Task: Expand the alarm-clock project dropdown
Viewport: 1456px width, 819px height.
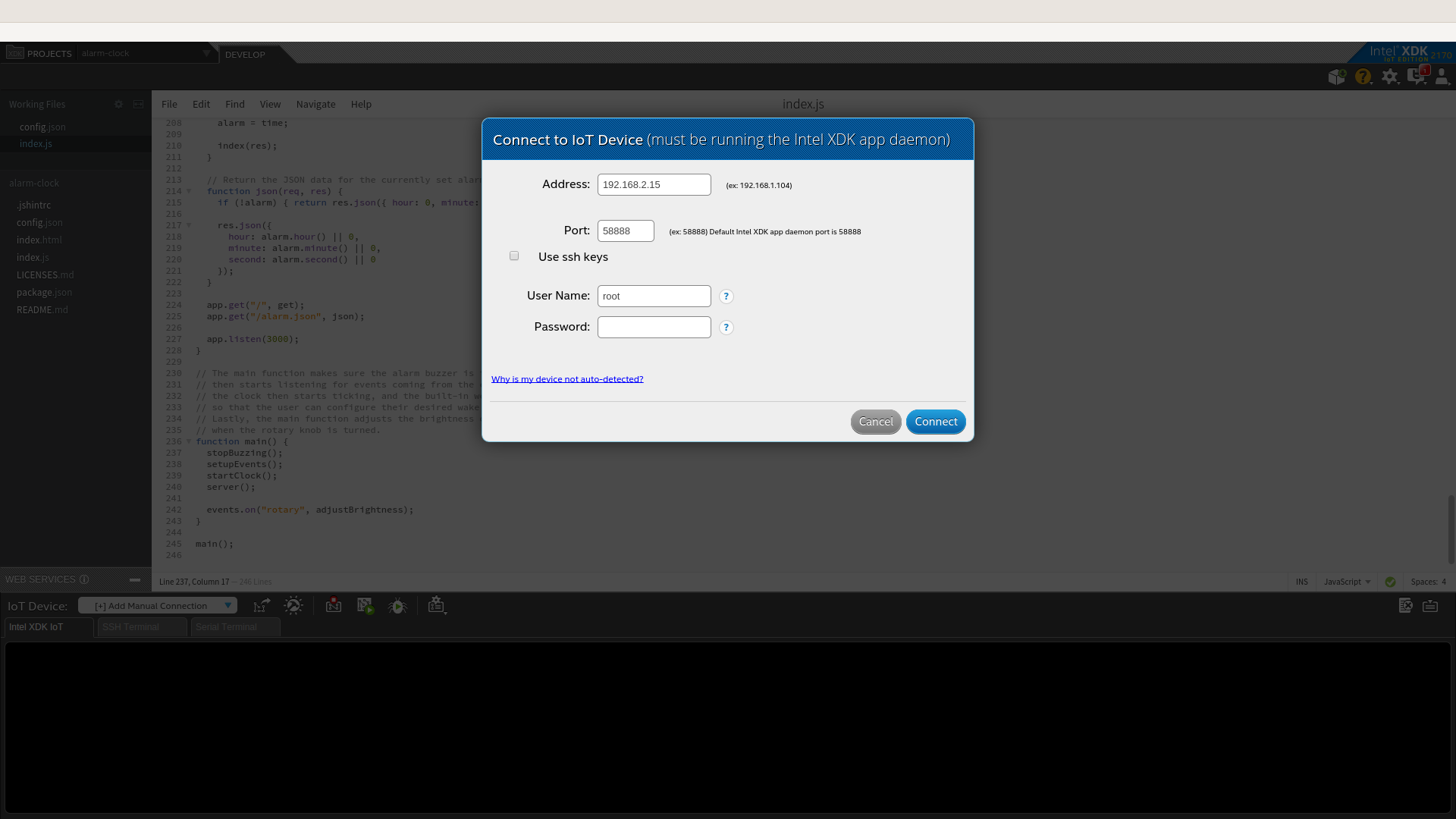Action: tap(206, 53)
